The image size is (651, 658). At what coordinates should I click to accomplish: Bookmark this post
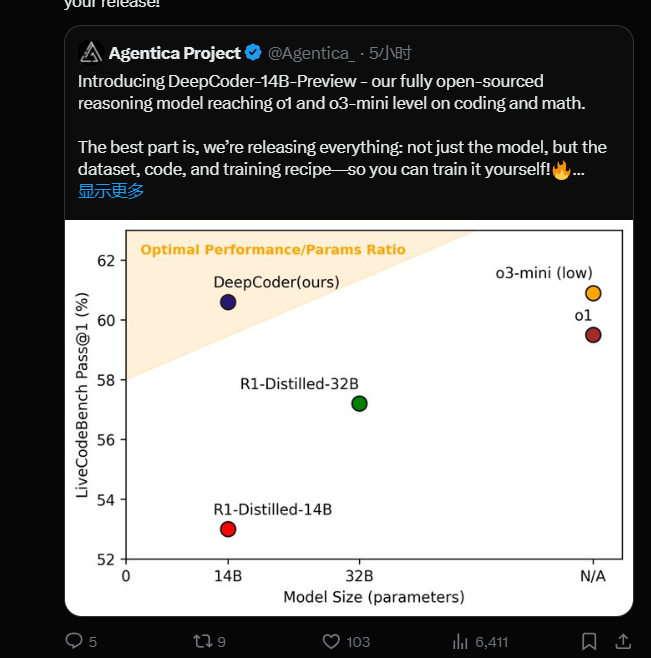[x=589, y=641]
